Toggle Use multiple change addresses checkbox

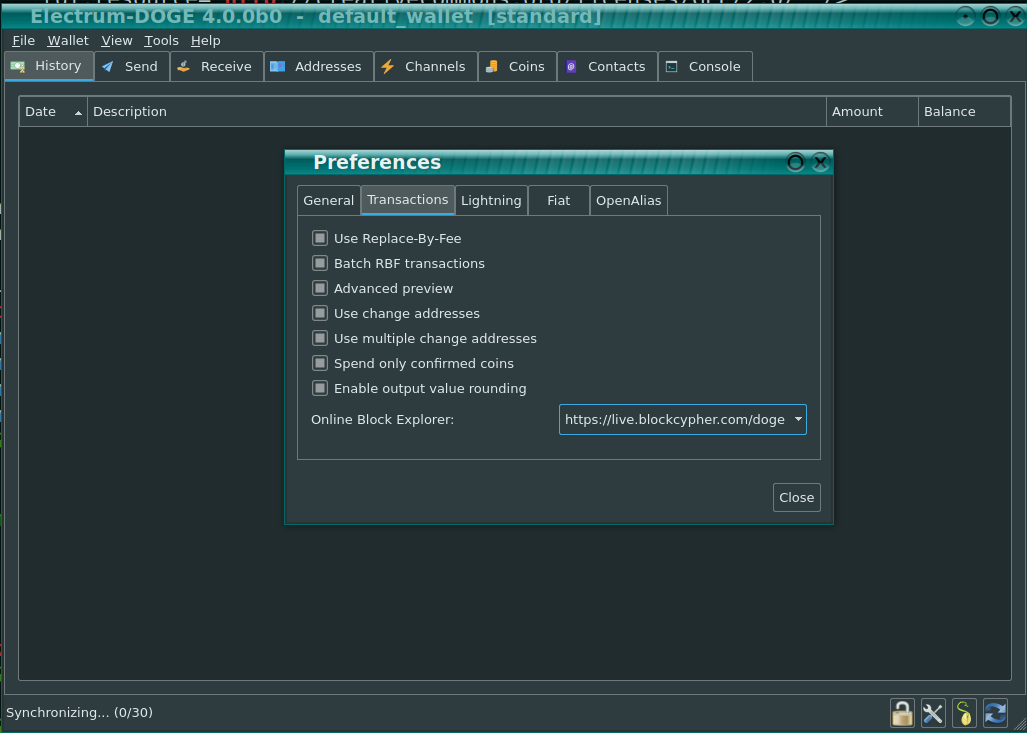tap(320, 339)
